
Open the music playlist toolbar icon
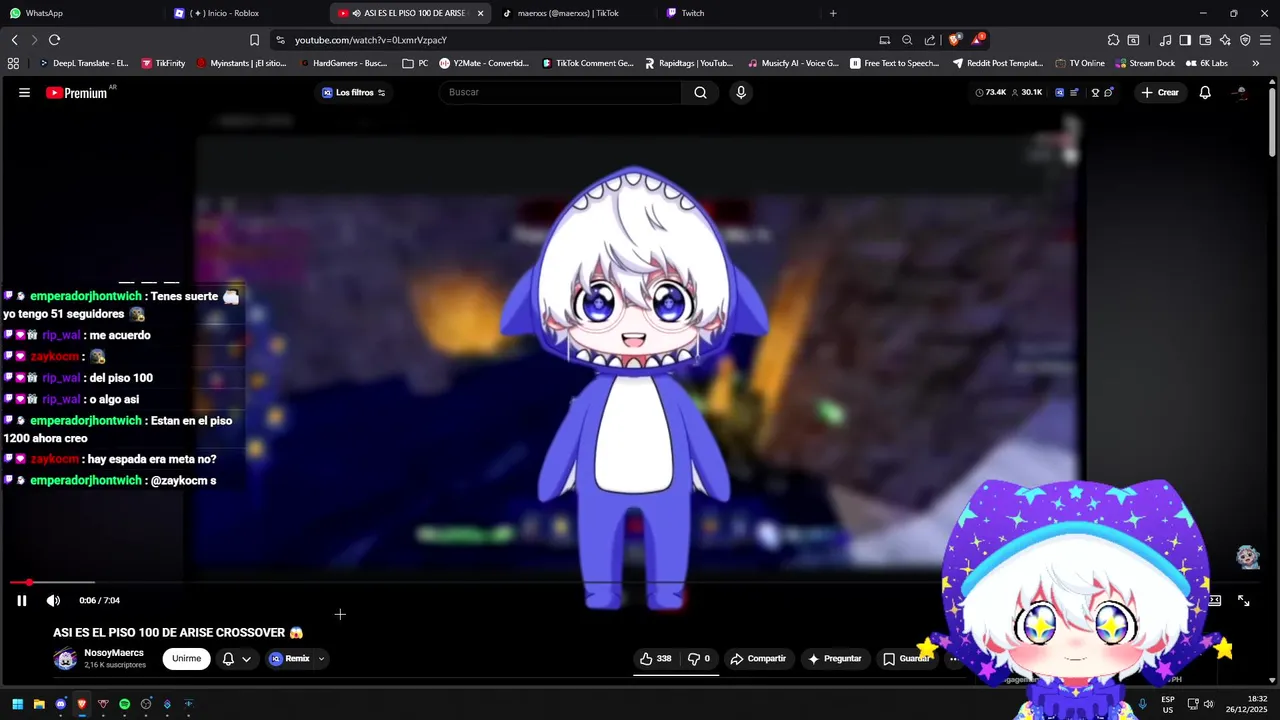click(1165, 40)
